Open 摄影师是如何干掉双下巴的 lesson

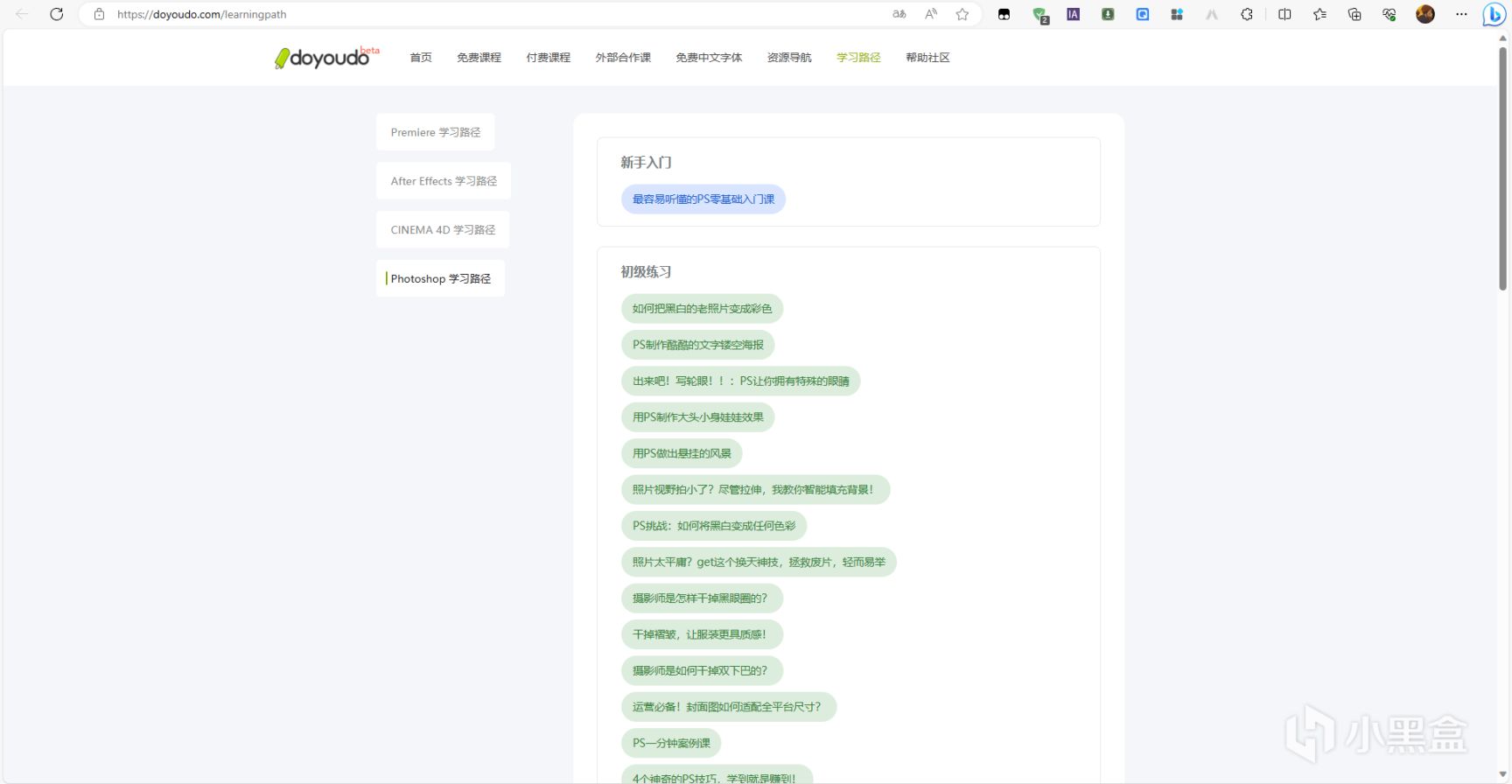click(702, 671)
